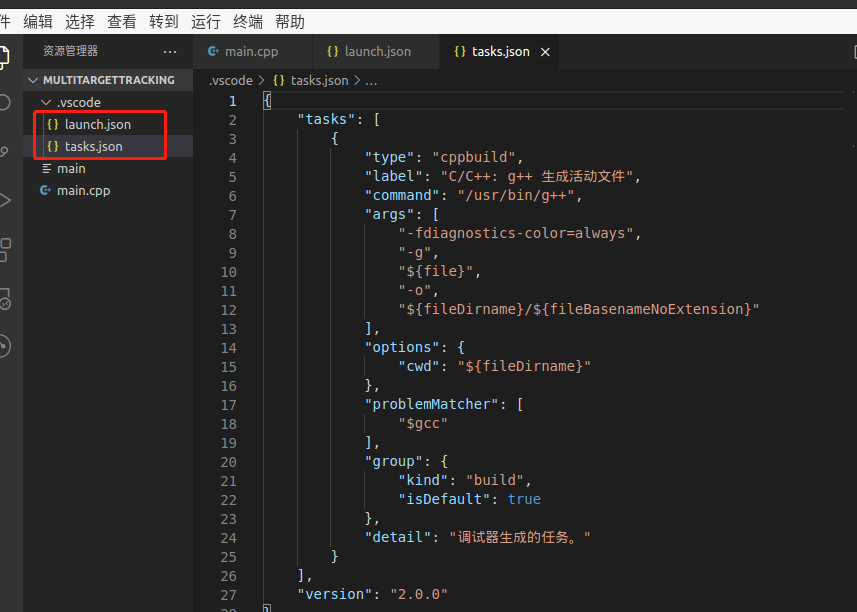Open the 帮助 (Help) menu
This screenshot has height=612, width=857.
click(290, 22)
